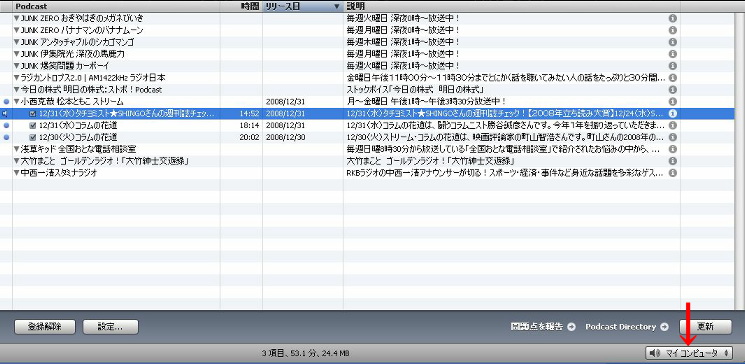Click info icon for 中西一清スタミナラジオ
The height and width of the screenshot is (364, 745).
(672, 173)
